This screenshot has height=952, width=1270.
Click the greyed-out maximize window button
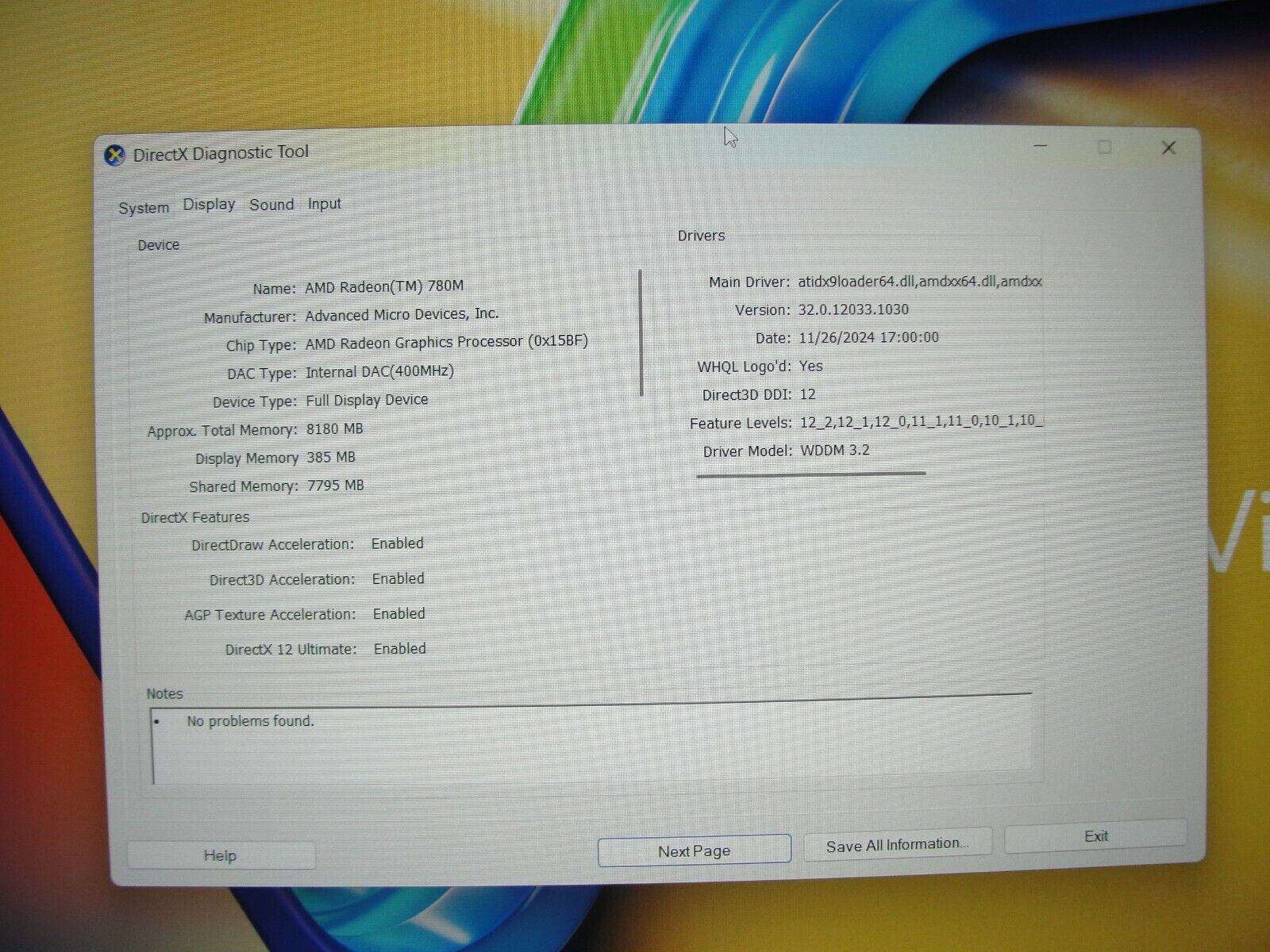[1104, 148]
